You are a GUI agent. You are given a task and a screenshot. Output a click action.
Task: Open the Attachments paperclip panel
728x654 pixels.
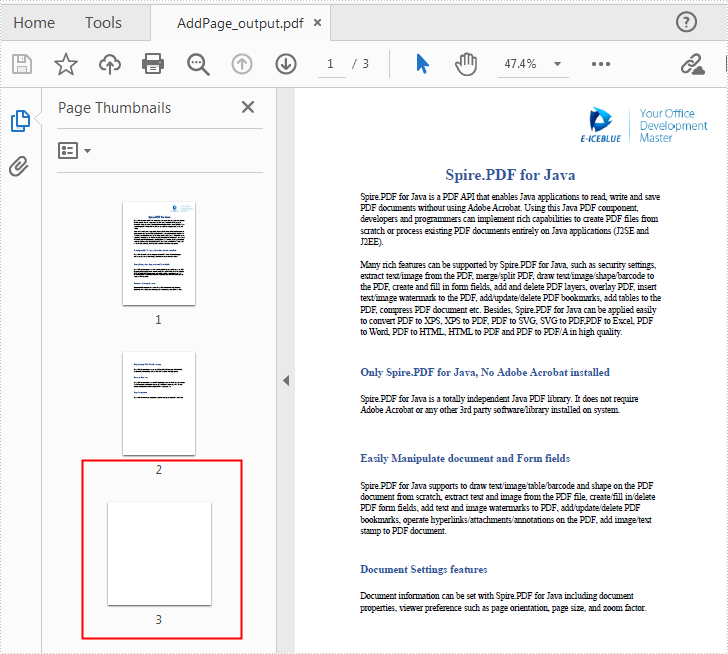point(19,166)
